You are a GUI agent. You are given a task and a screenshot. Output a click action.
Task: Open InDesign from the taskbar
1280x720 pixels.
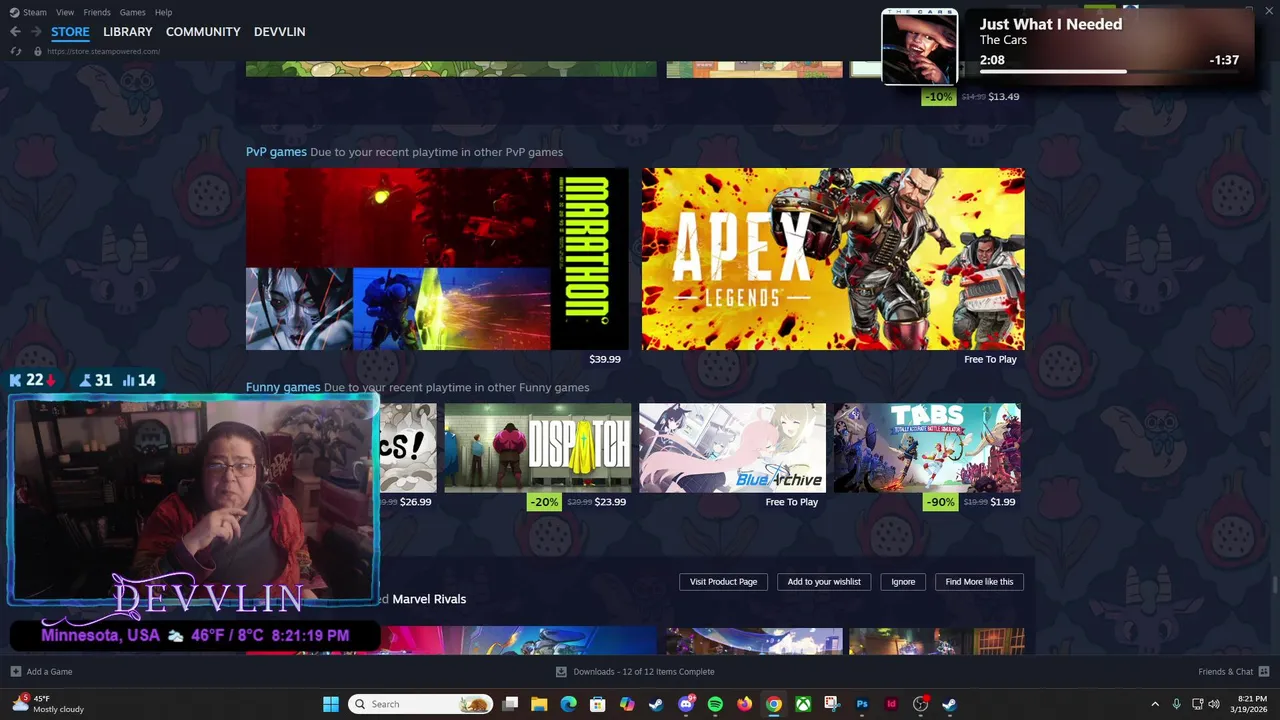coord(891,704)
